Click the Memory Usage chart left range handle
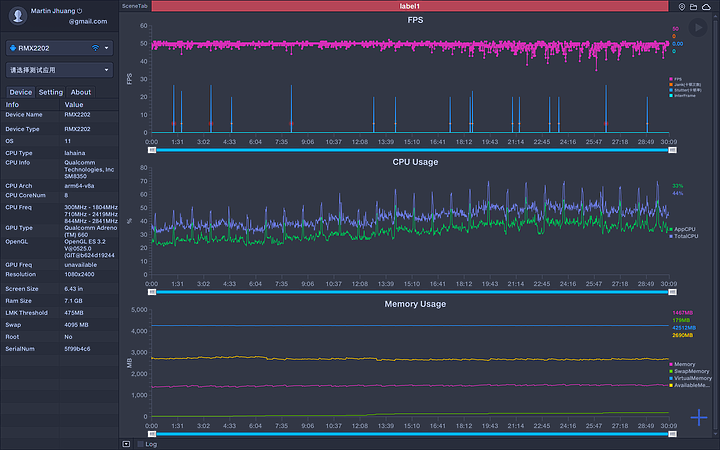 coord(152,434)
